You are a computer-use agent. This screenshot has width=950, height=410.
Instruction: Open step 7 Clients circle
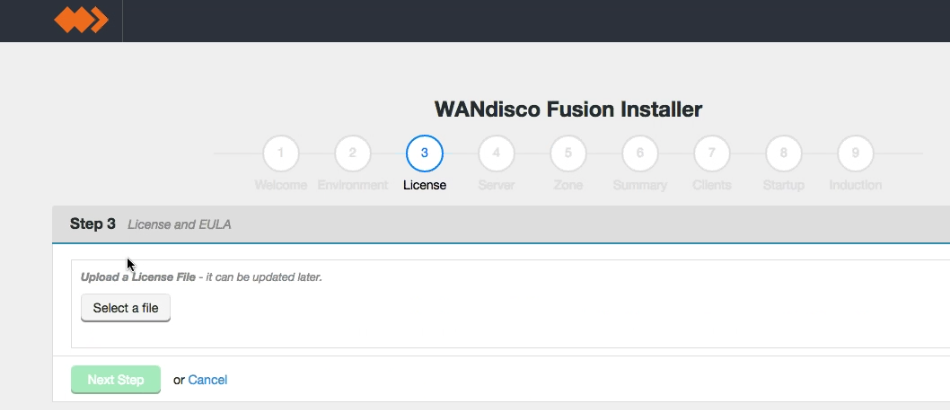coord(712,153)
